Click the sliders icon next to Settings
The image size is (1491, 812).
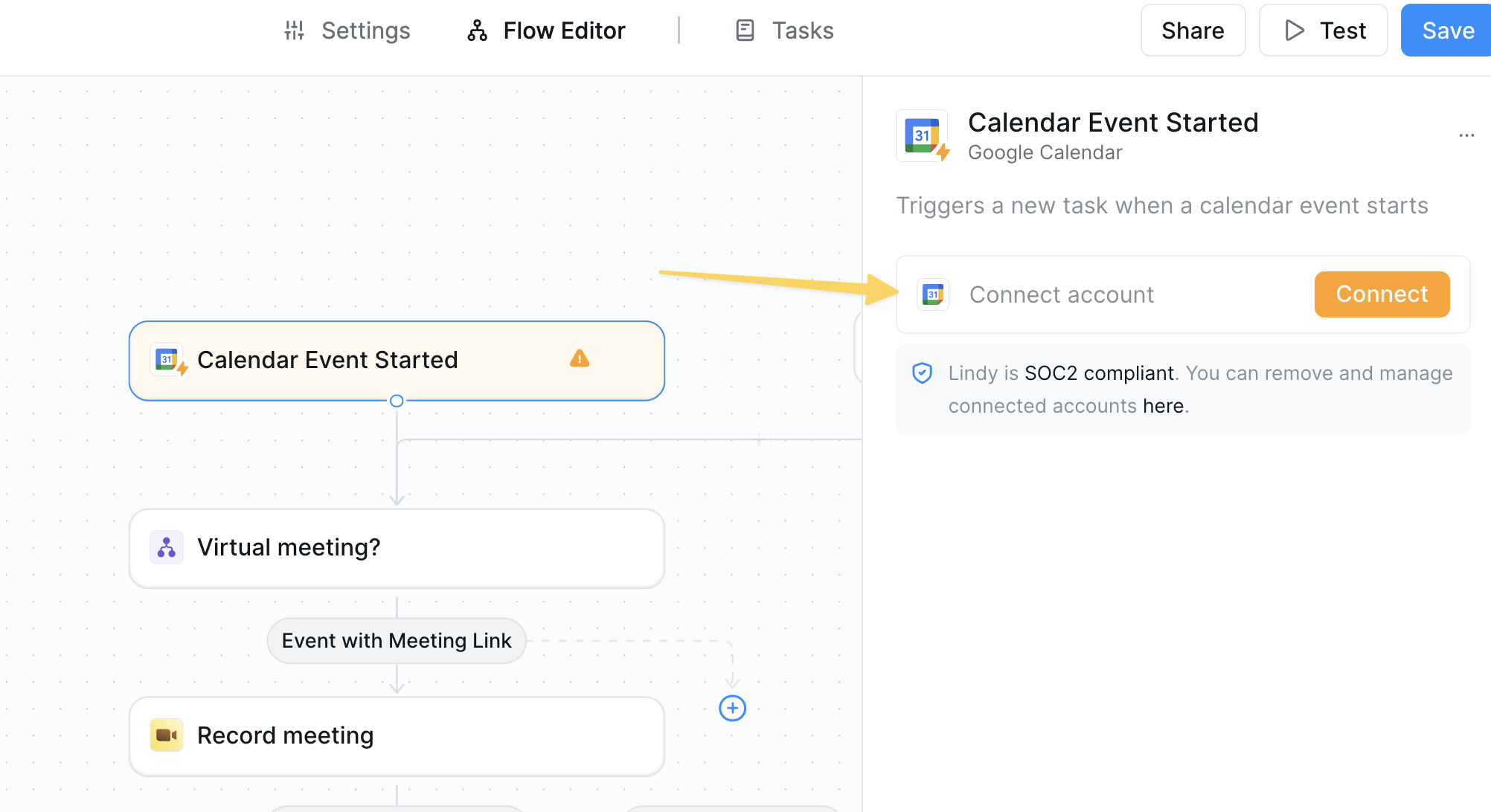294,30
